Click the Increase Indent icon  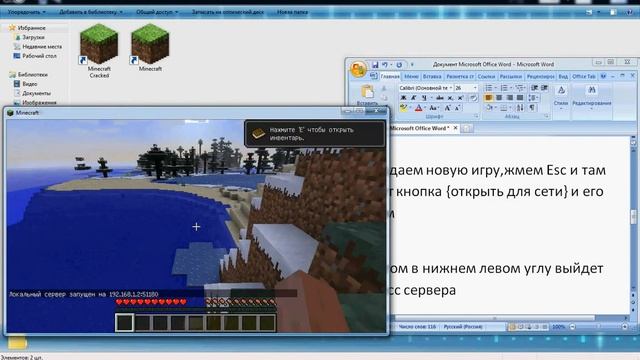[544, 87]
